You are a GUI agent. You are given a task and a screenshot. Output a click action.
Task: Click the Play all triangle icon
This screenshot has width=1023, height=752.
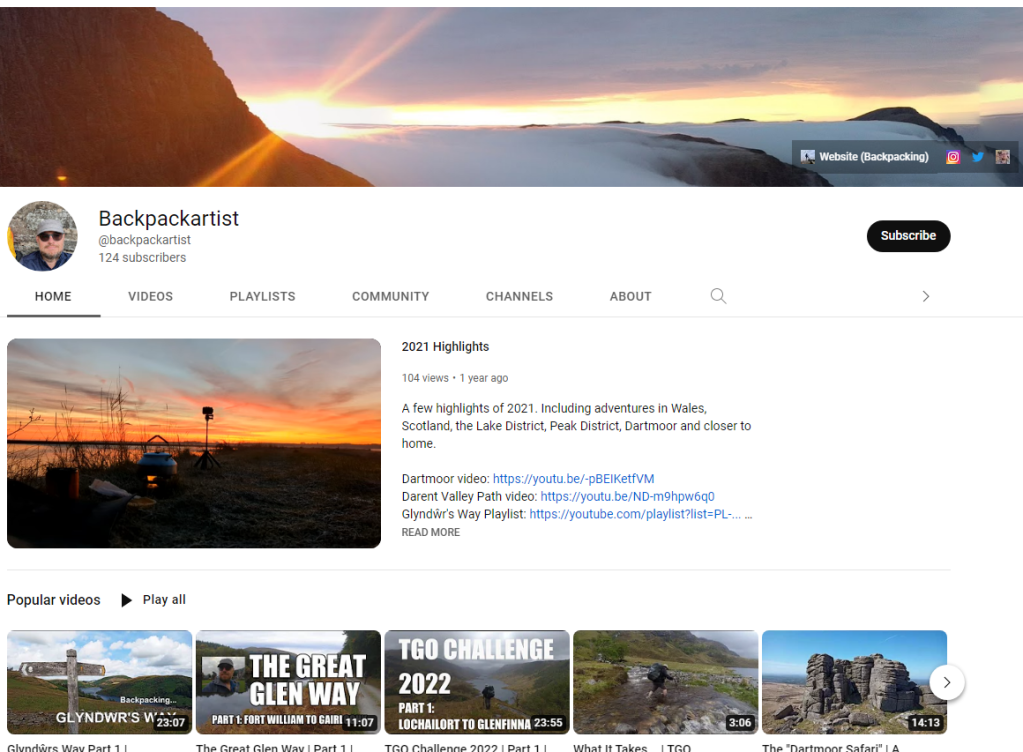click(126, 600)
